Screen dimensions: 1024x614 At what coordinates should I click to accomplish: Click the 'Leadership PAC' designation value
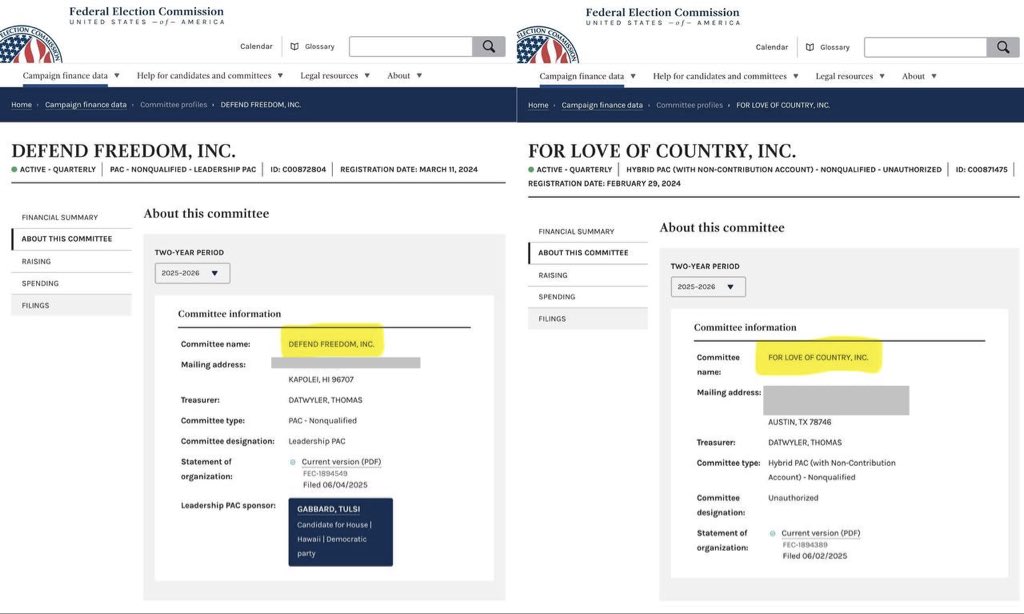tap(317, 442)
